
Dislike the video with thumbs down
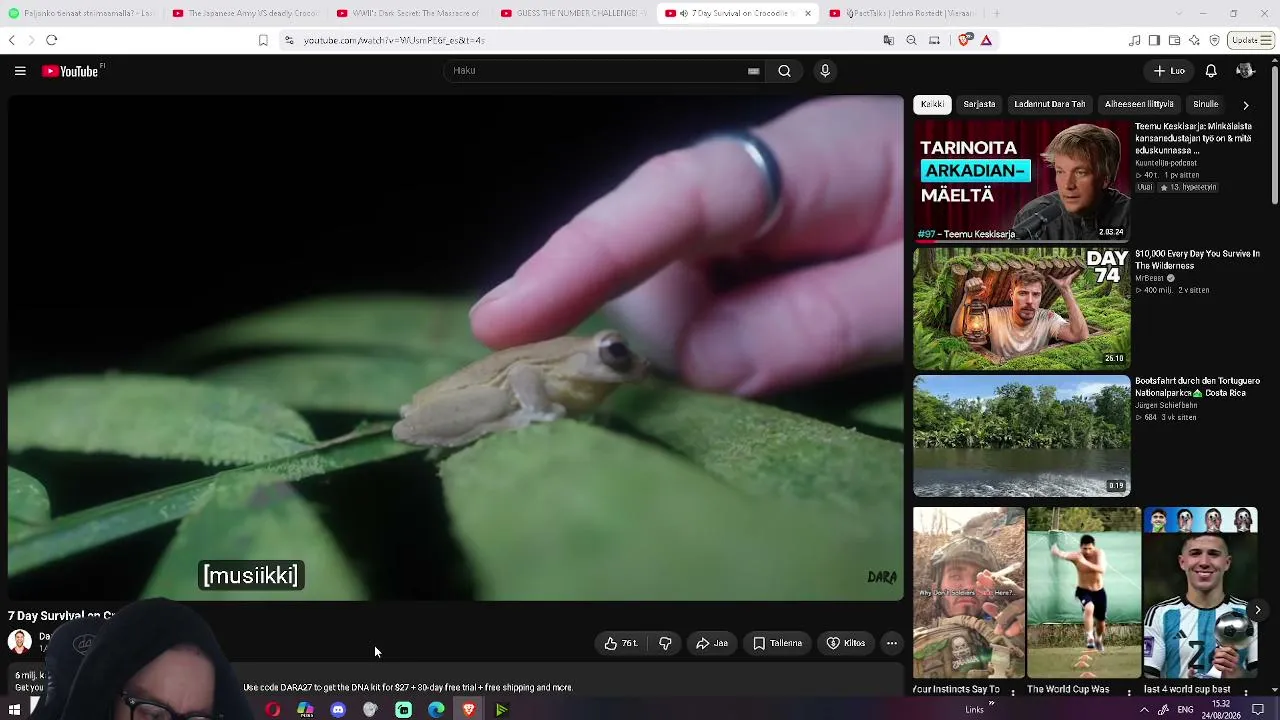click(665, 643)
